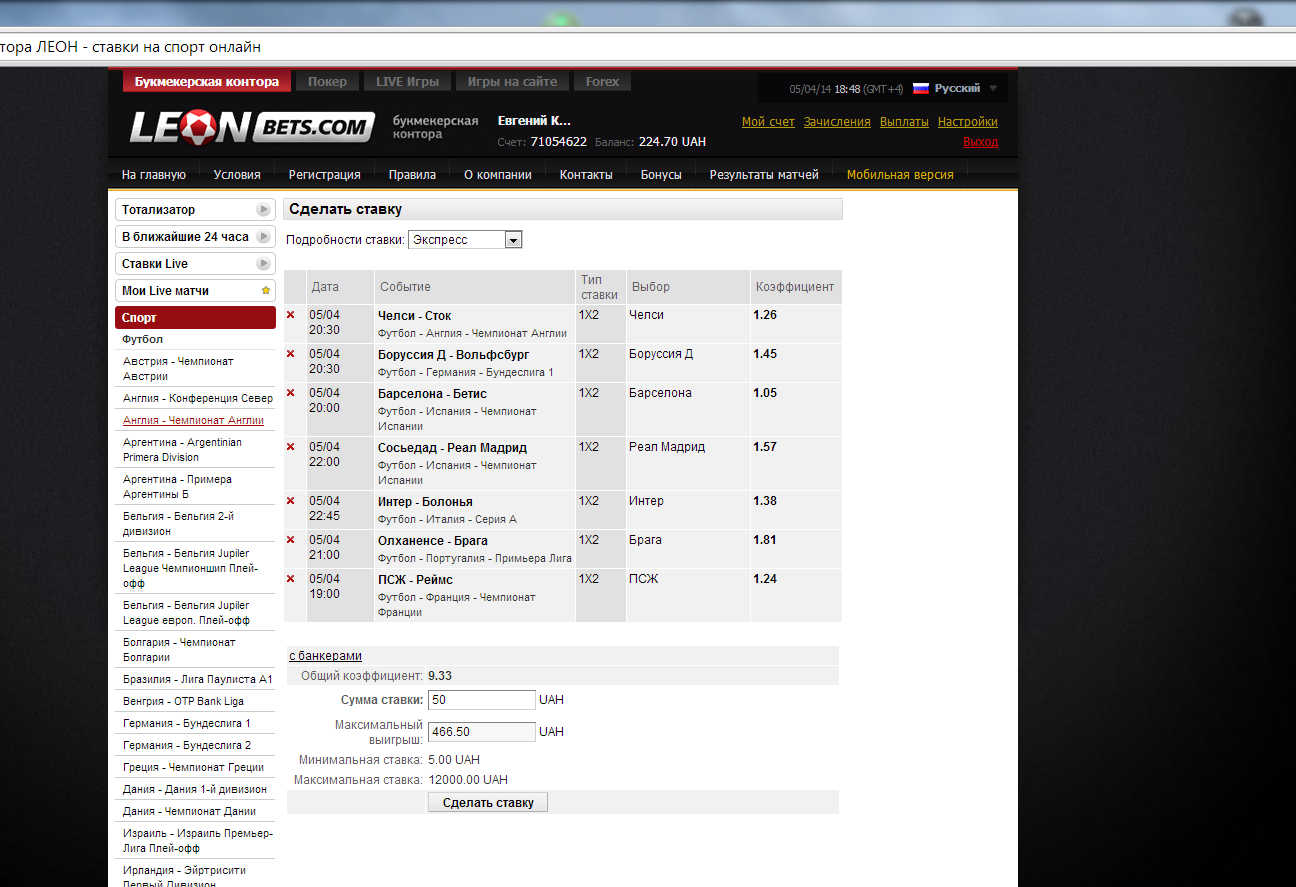The height and width of the screenshot is (887, 1296).
Task: Open the Экспресс bet type dropdown
Action: (465, 240)
